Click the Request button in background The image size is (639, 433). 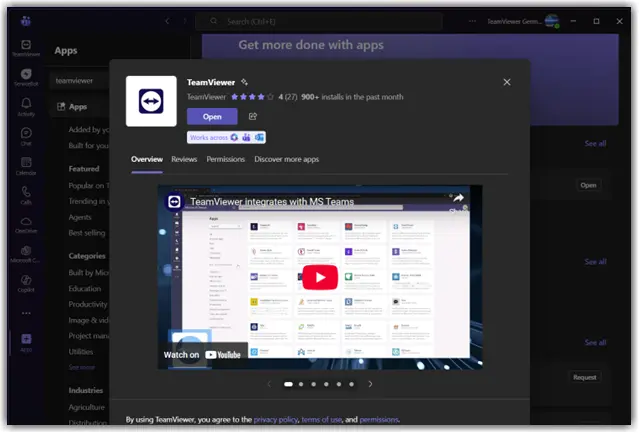pos(584,378)
